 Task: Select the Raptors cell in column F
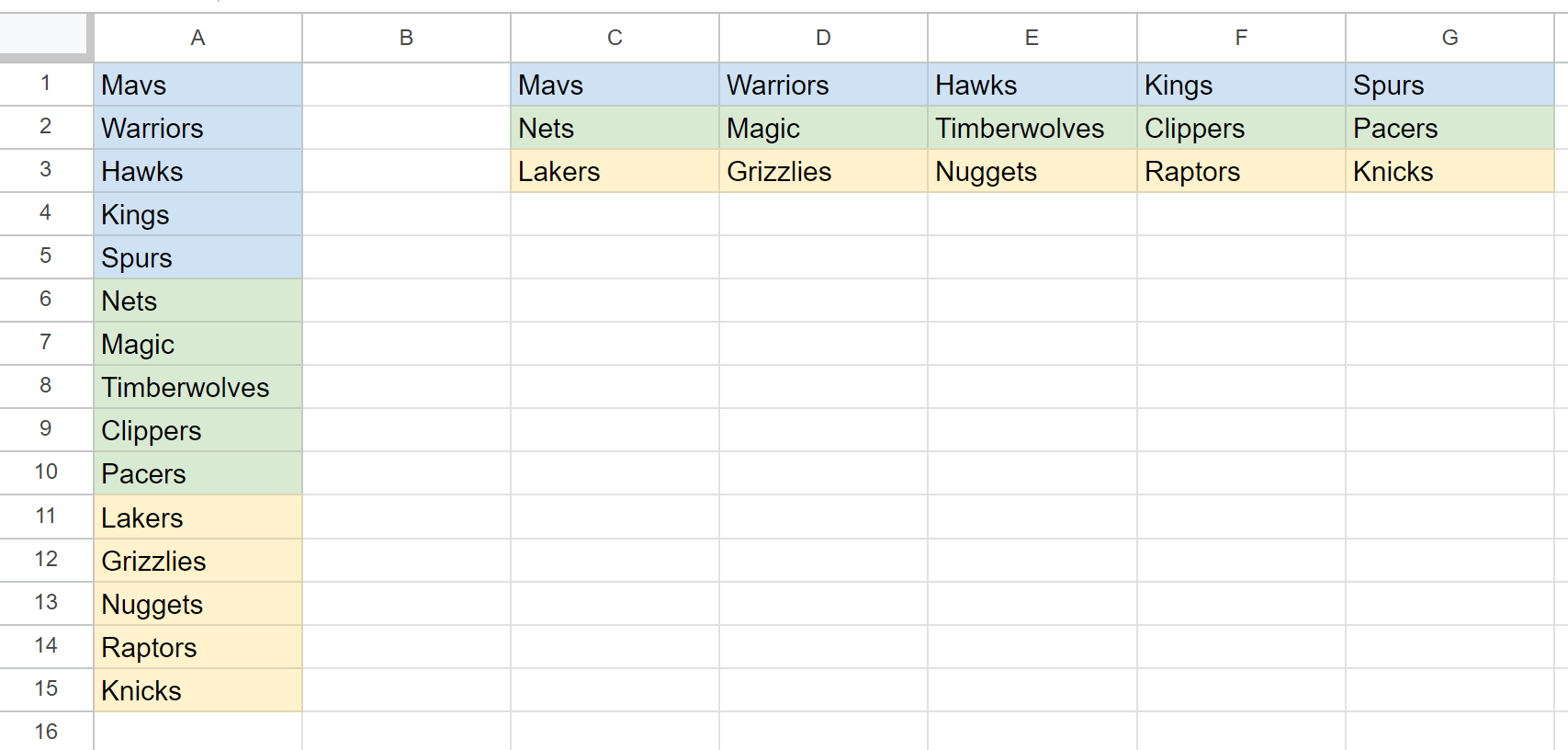tap(1241, 171)
